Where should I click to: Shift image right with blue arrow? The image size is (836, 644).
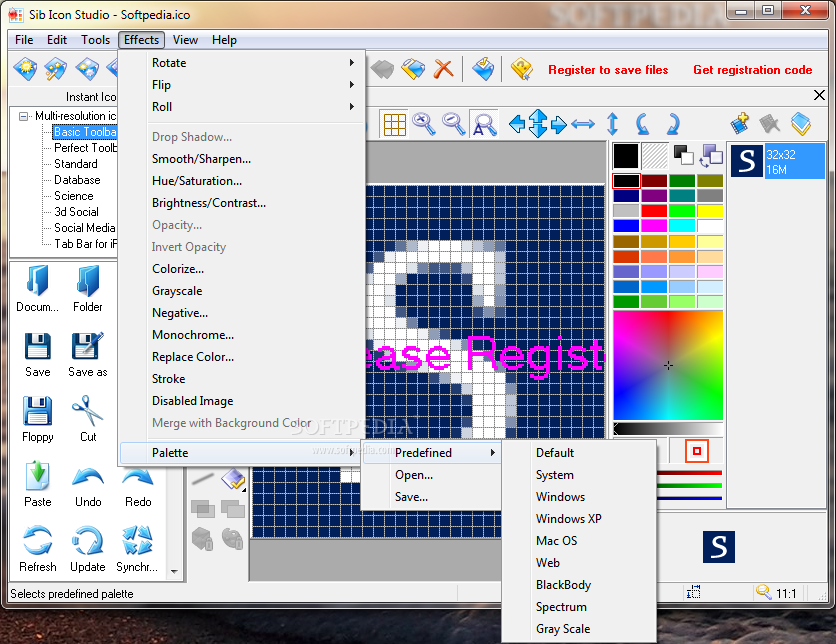(x=558, y=124)
